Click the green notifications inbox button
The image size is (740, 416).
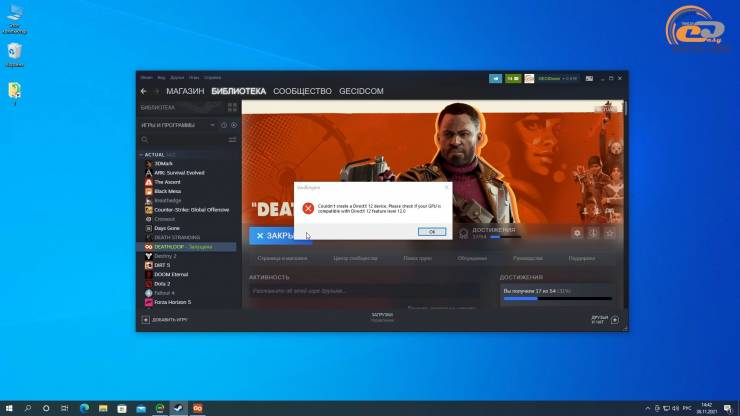click(513, 78)
